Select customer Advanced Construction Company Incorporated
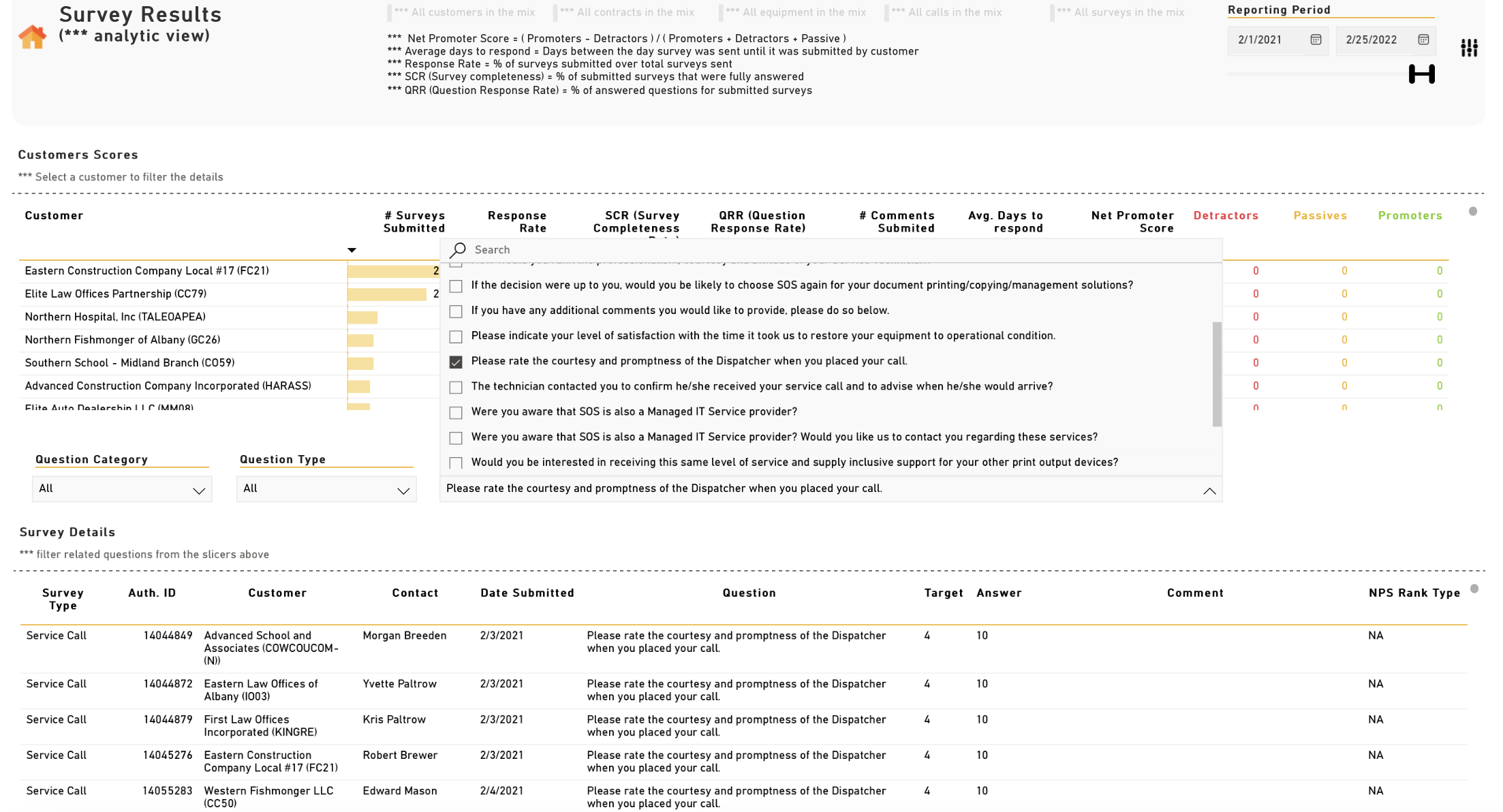Image resolution: width=1503 pixels, height=812 pixels. [x=168, y=386]
